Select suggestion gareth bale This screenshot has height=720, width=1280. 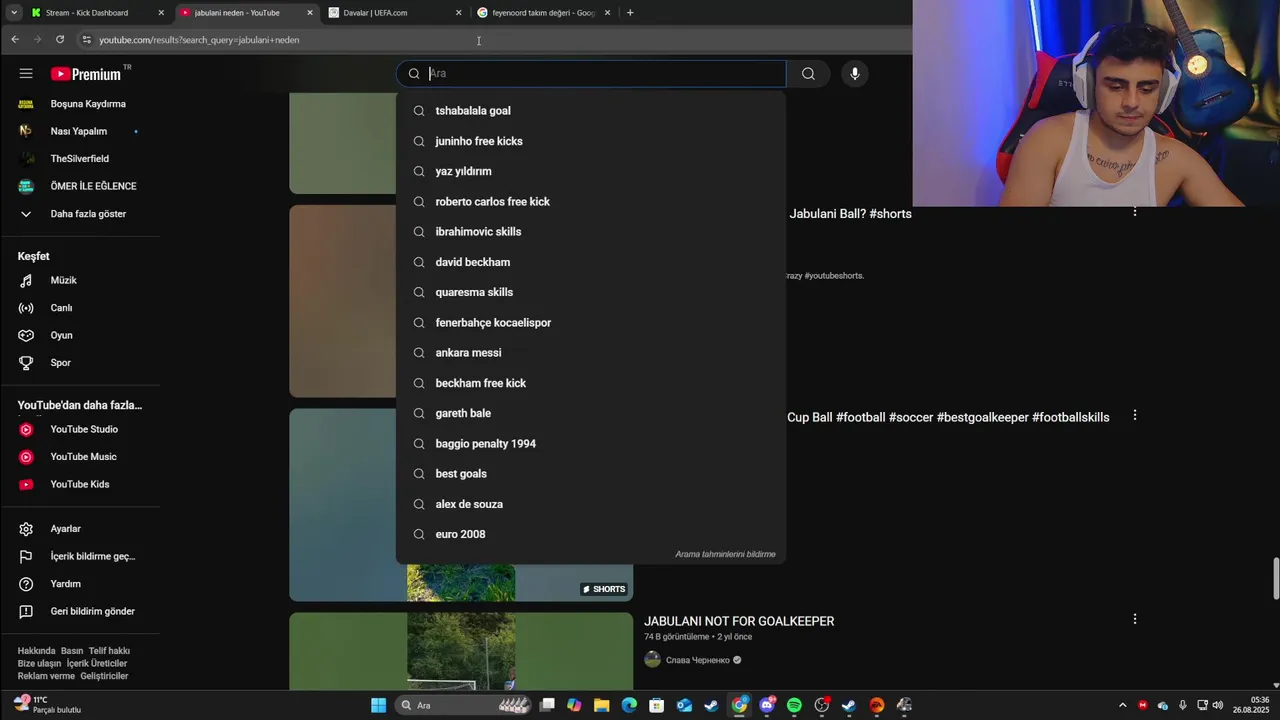[x=591, y=413]
